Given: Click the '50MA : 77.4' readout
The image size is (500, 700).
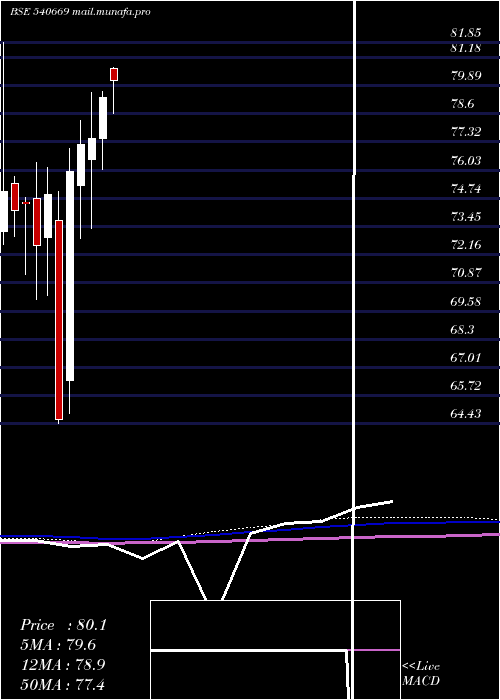Looking at the screenshot, I should point(63,684).
